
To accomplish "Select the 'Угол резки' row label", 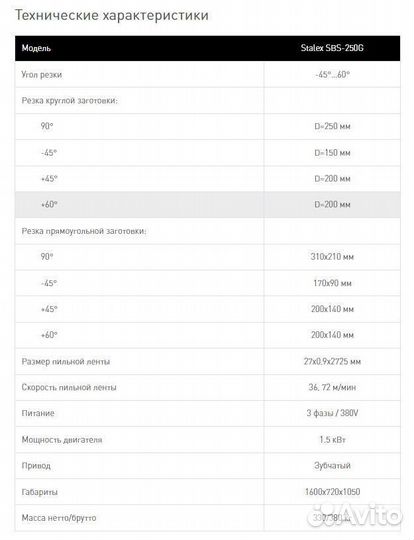I will [x=42, y=74].
